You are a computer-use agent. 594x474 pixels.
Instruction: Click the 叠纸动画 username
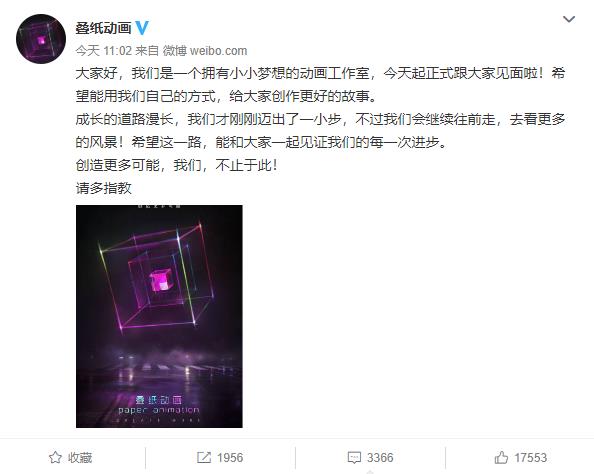point(103,28)
